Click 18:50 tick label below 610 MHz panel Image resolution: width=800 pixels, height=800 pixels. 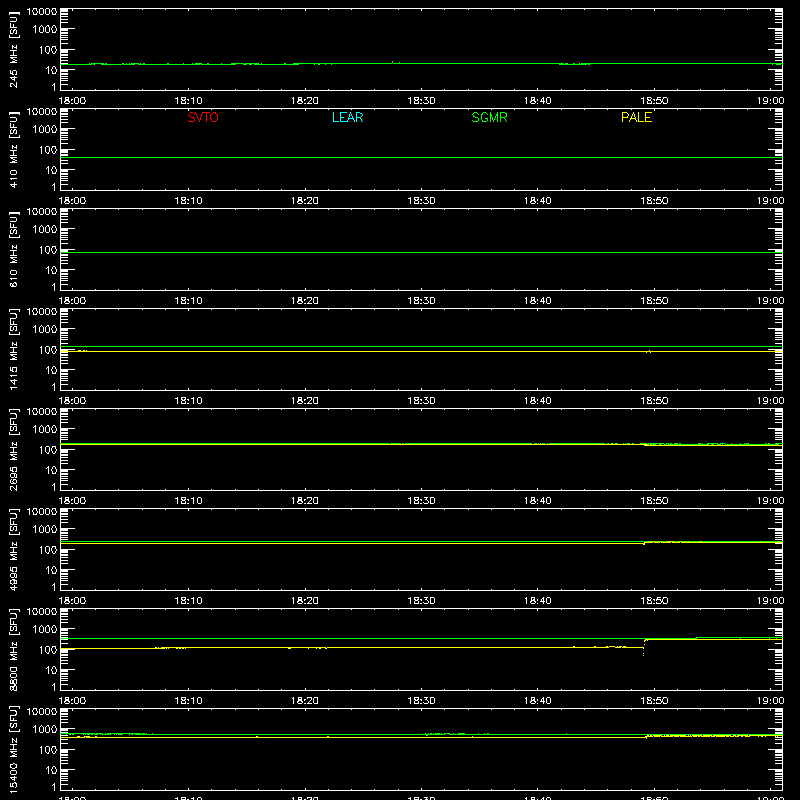tap(654, 301)
